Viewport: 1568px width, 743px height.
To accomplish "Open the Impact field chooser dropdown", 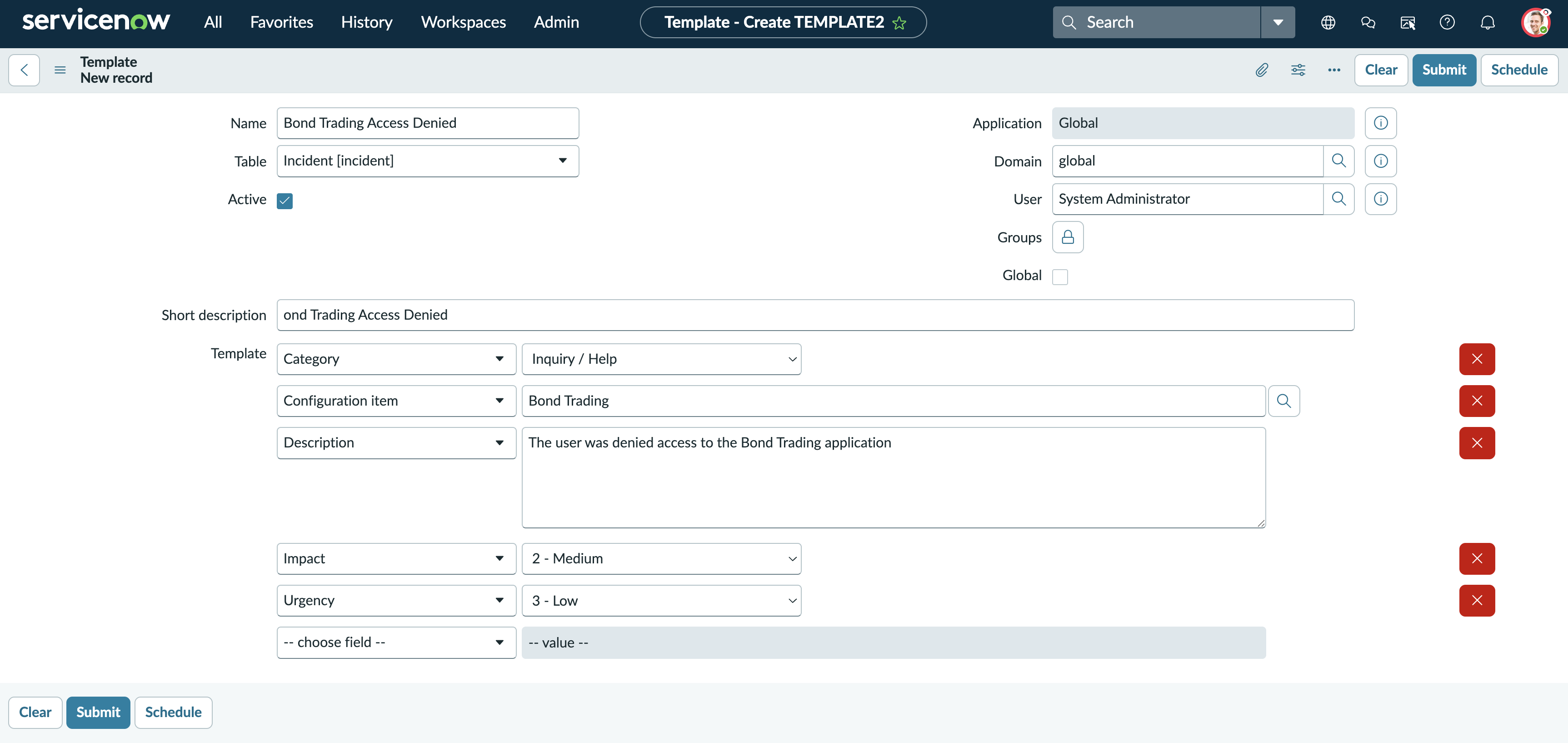I will 396,558.
